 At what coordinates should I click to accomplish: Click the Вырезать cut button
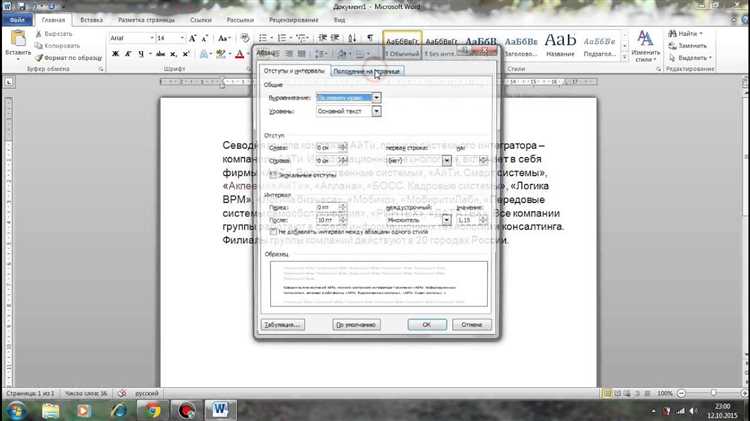point(54,34)
